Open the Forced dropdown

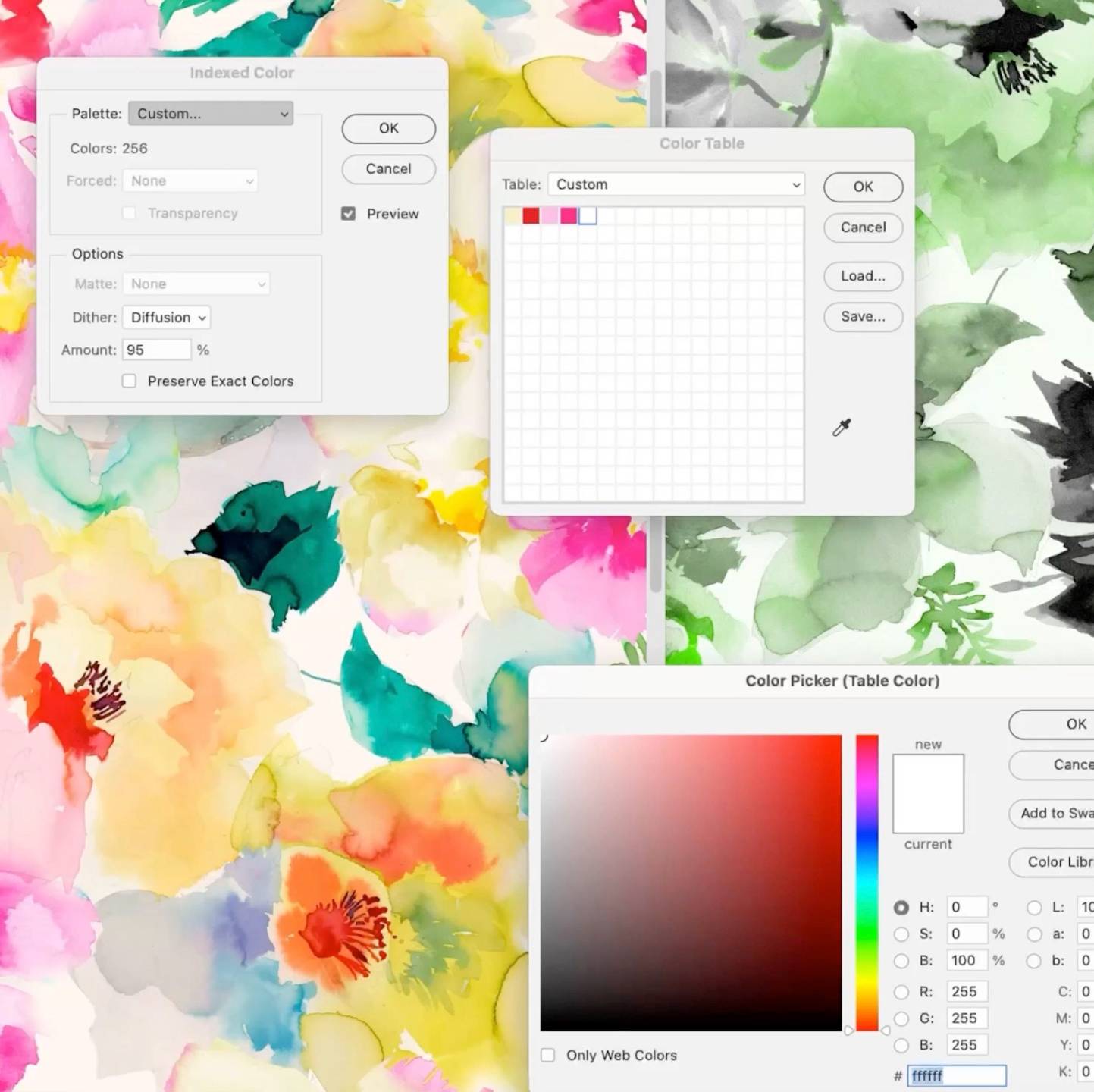tap(190, 180)
